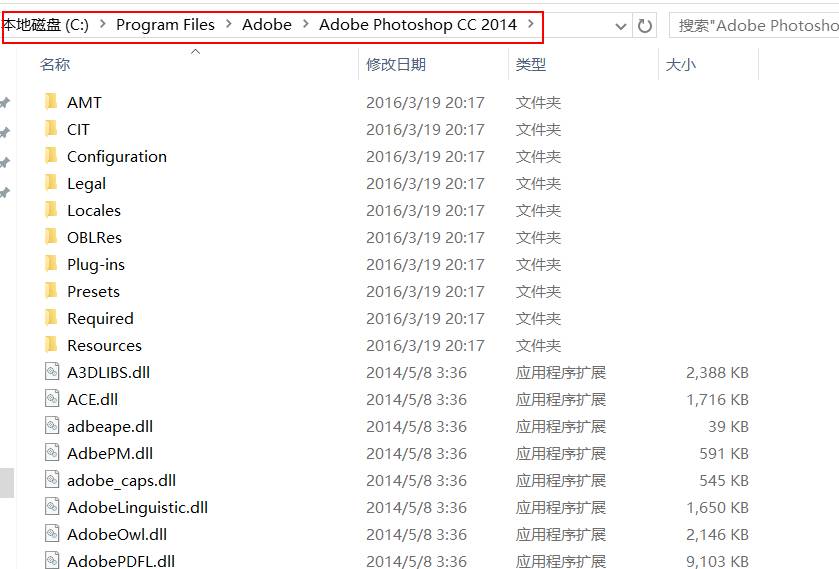Select the Plug-ins folder name
Viewport: 839px width, 569px height.
96,265
